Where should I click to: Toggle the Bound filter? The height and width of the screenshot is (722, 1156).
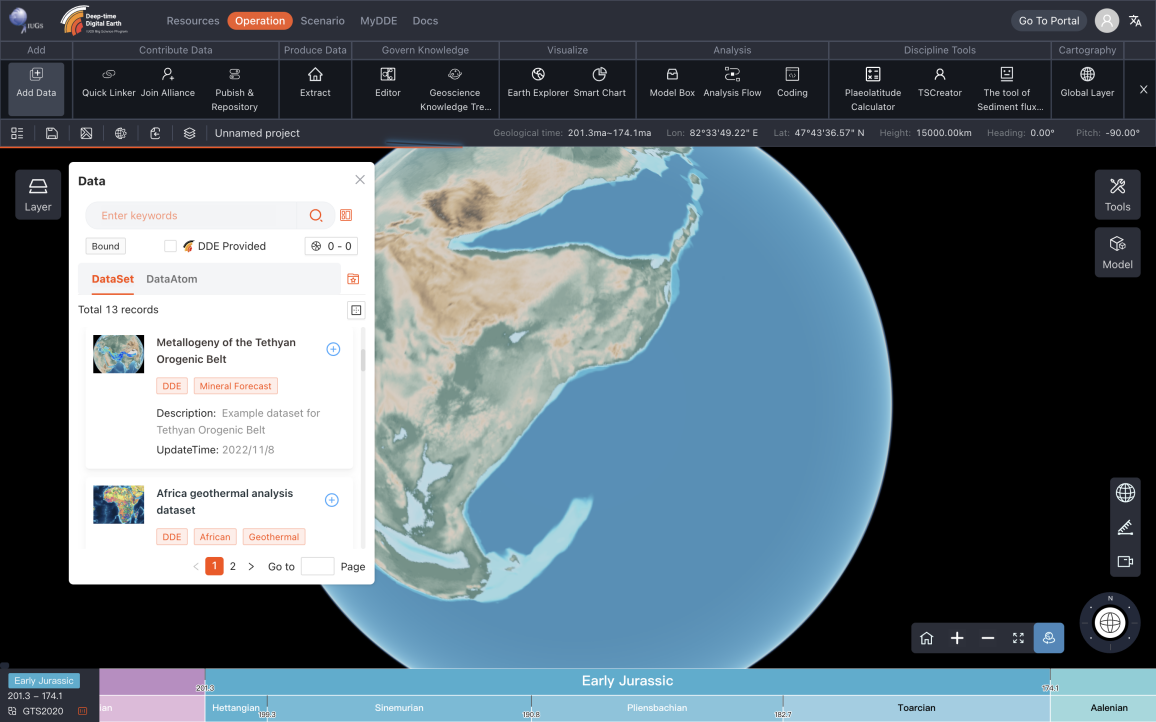[105, 246]
